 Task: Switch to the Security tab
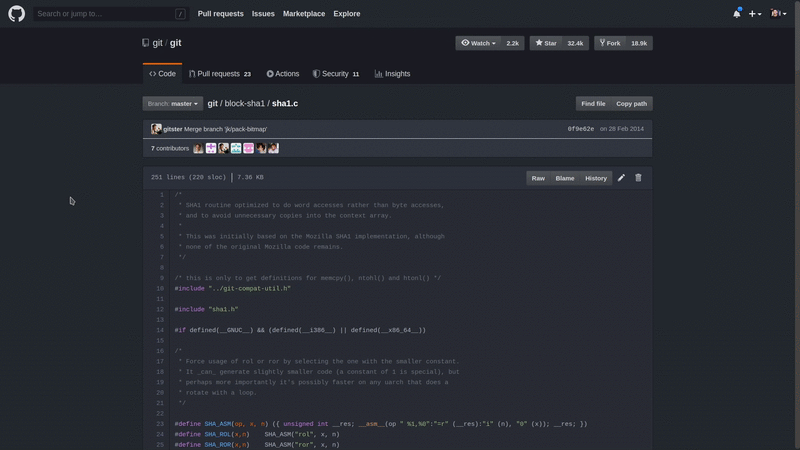click(x=336, y=74)
